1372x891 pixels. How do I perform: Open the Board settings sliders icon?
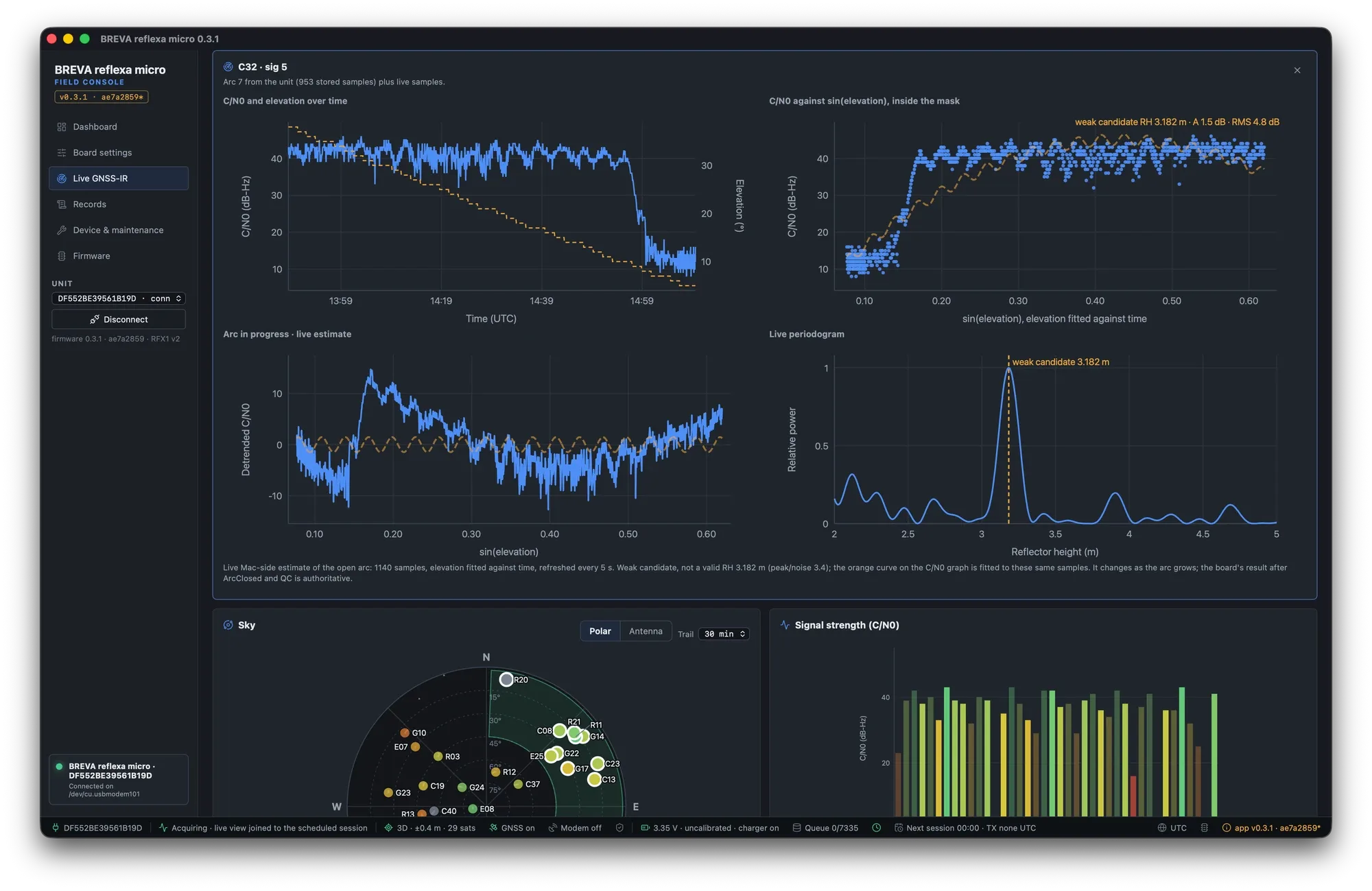62,153
